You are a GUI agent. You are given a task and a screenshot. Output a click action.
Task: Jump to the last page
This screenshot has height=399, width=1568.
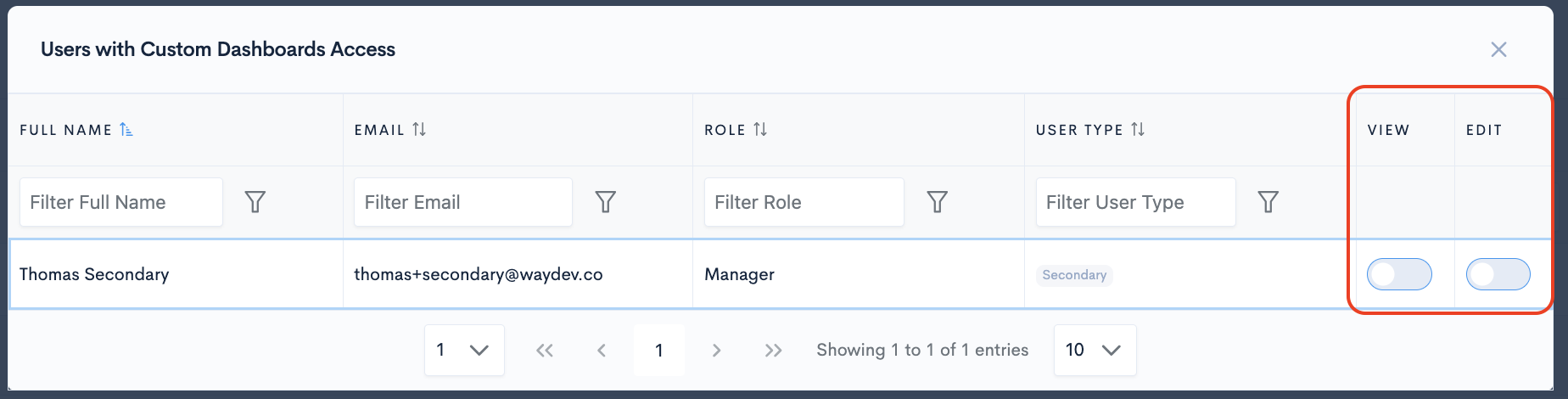[x=773, y=351]
